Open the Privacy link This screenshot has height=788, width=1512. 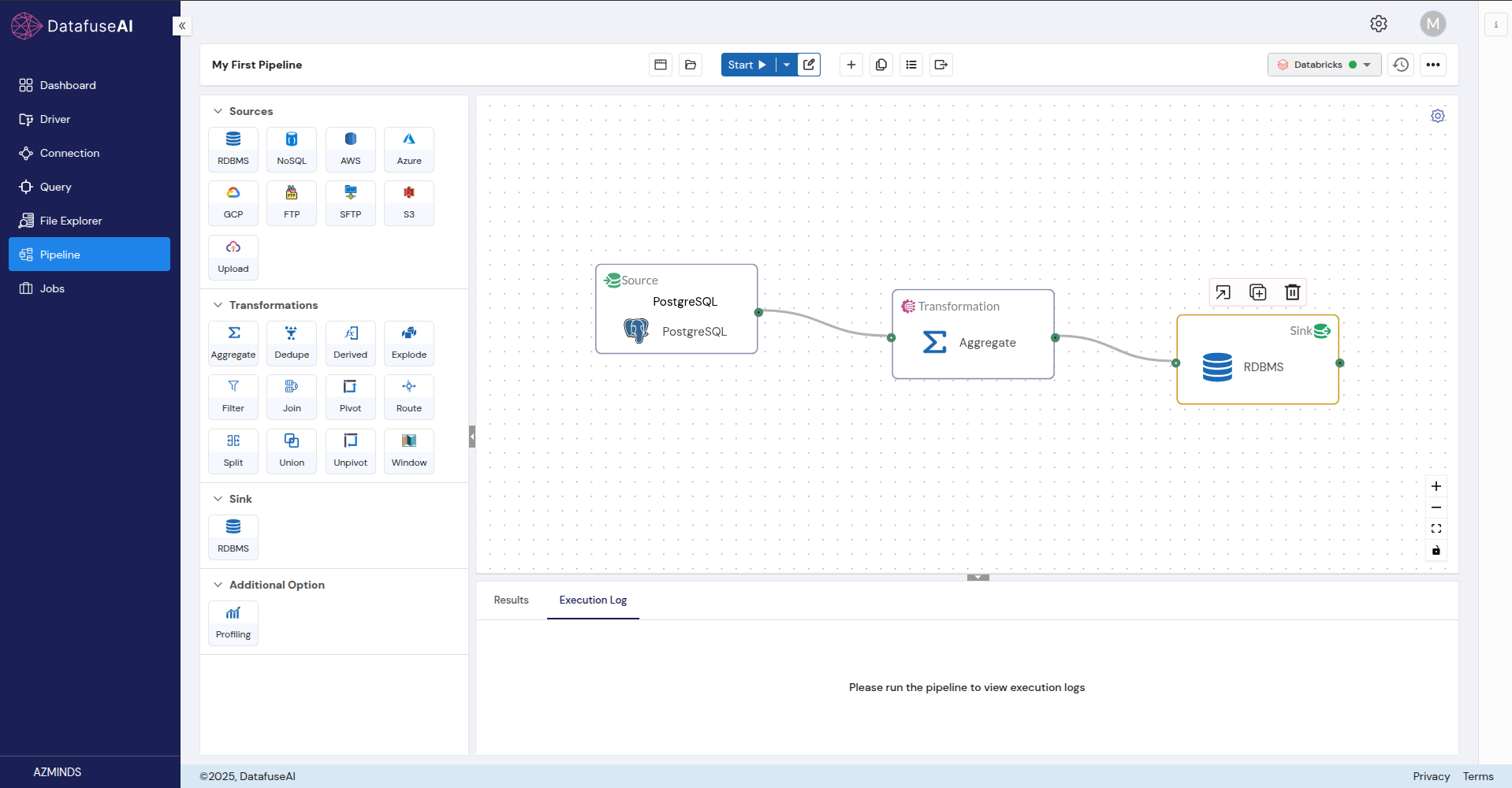tap(1431, 776)
